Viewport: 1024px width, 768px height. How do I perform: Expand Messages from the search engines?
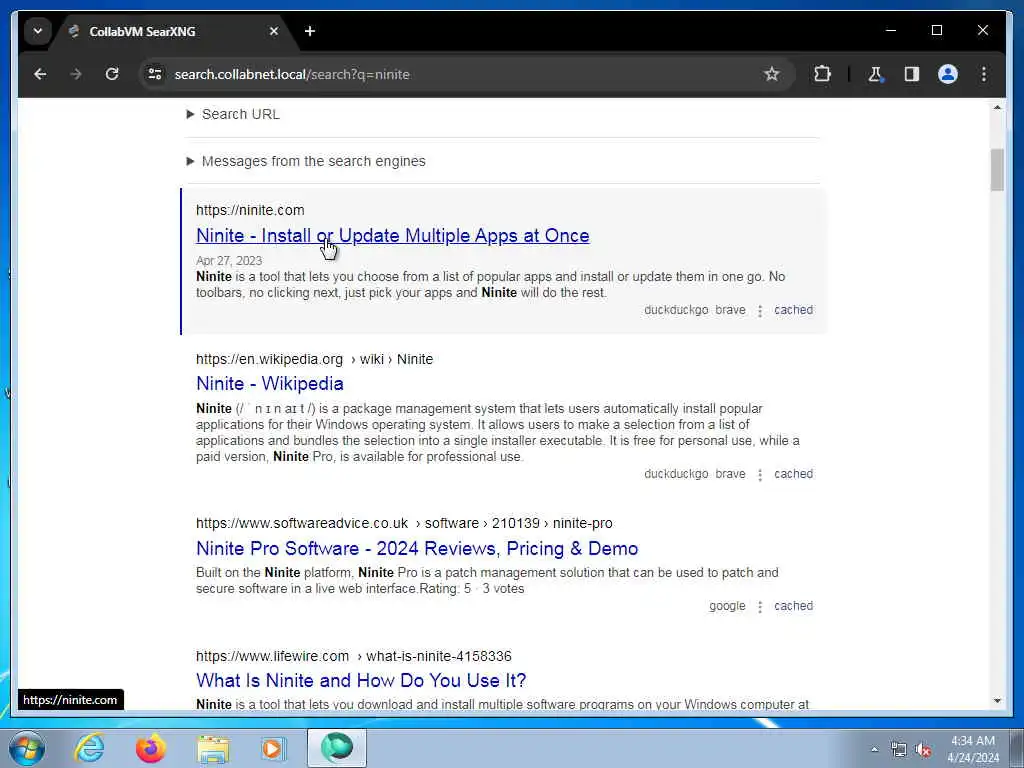pos(306,161)
